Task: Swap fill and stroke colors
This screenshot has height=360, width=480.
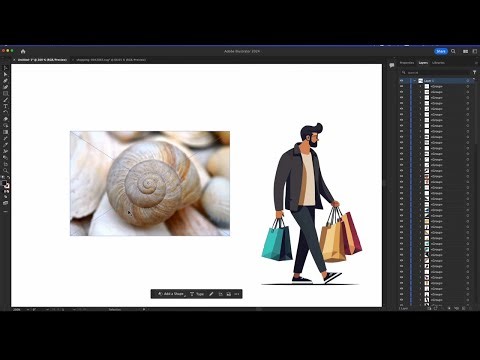Action: pyautogui.click(x=8, y=177)
